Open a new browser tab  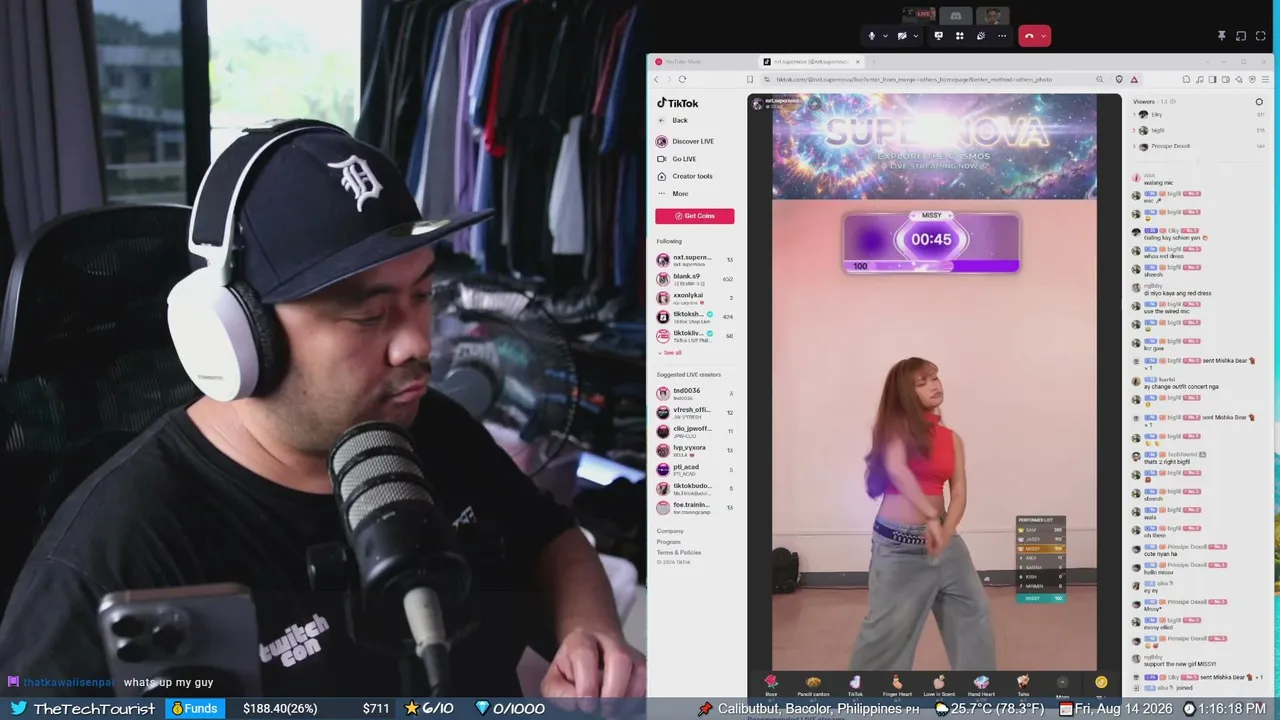(x=872, y=62)
